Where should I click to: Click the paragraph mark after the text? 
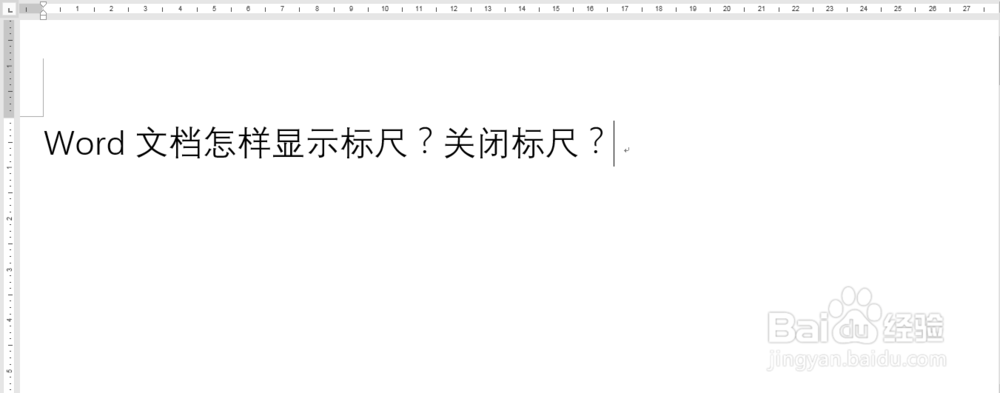627,151
